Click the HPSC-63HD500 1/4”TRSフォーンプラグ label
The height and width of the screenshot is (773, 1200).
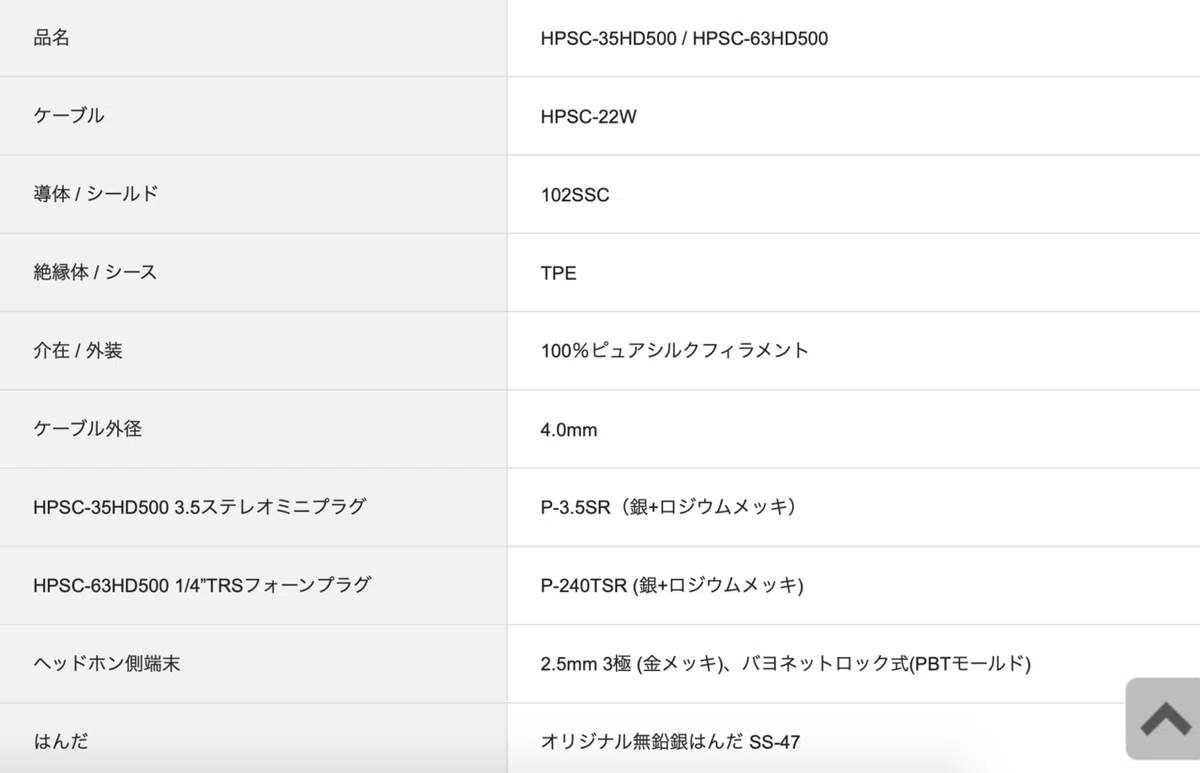(202, 584)
